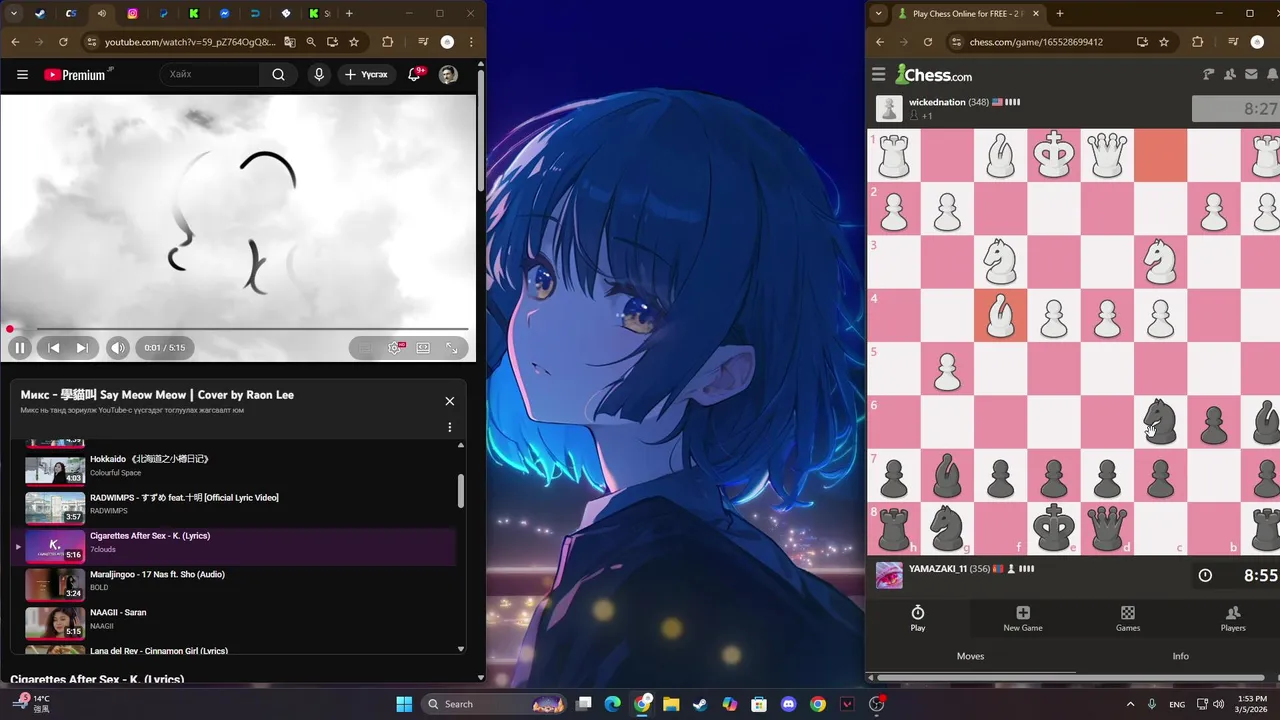The height and width of the screenshot is (720, 1280).
Task: Reload the YouTube page
Action: point(63,42)
